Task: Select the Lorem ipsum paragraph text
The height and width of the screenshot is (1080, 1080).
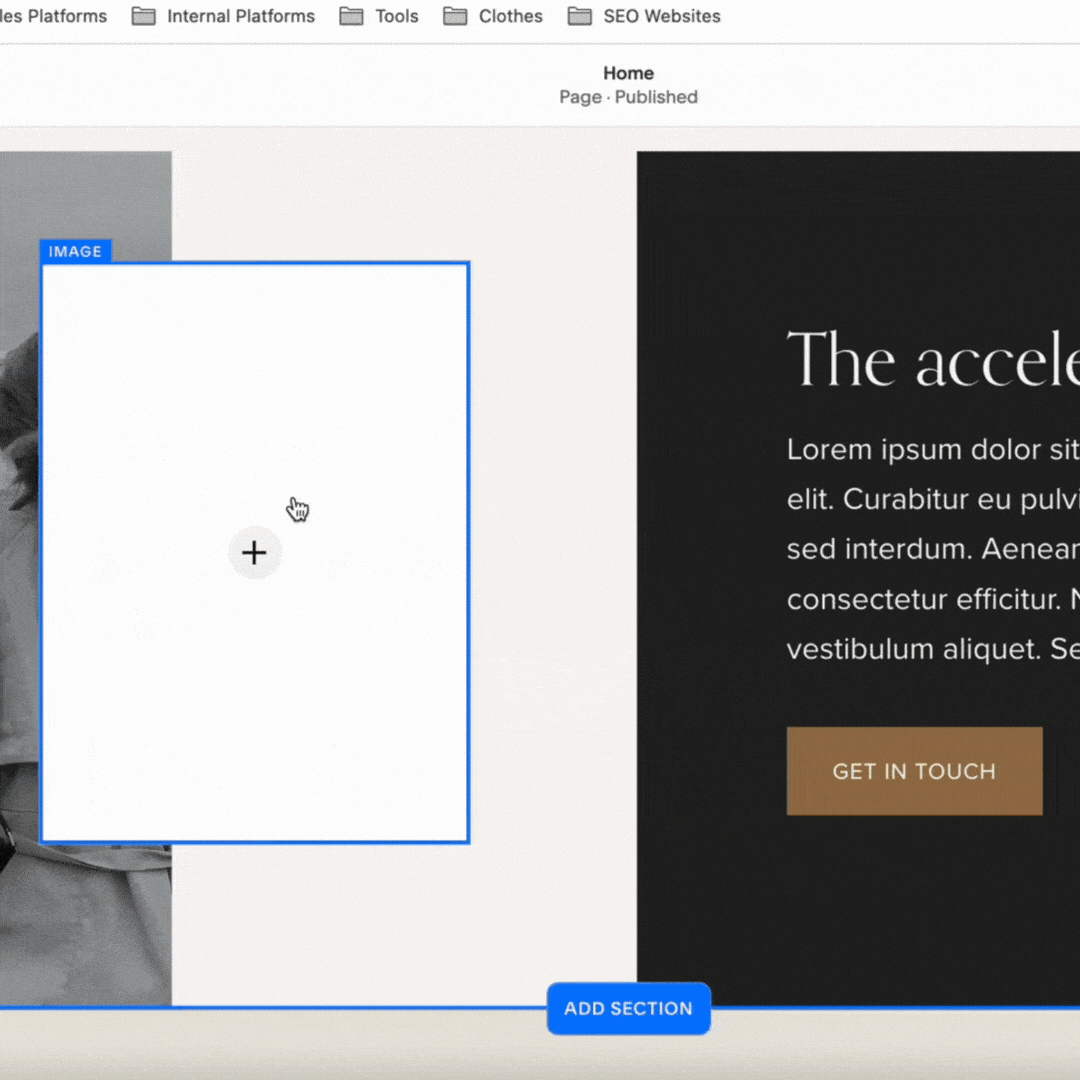Action: click(933, 549)
